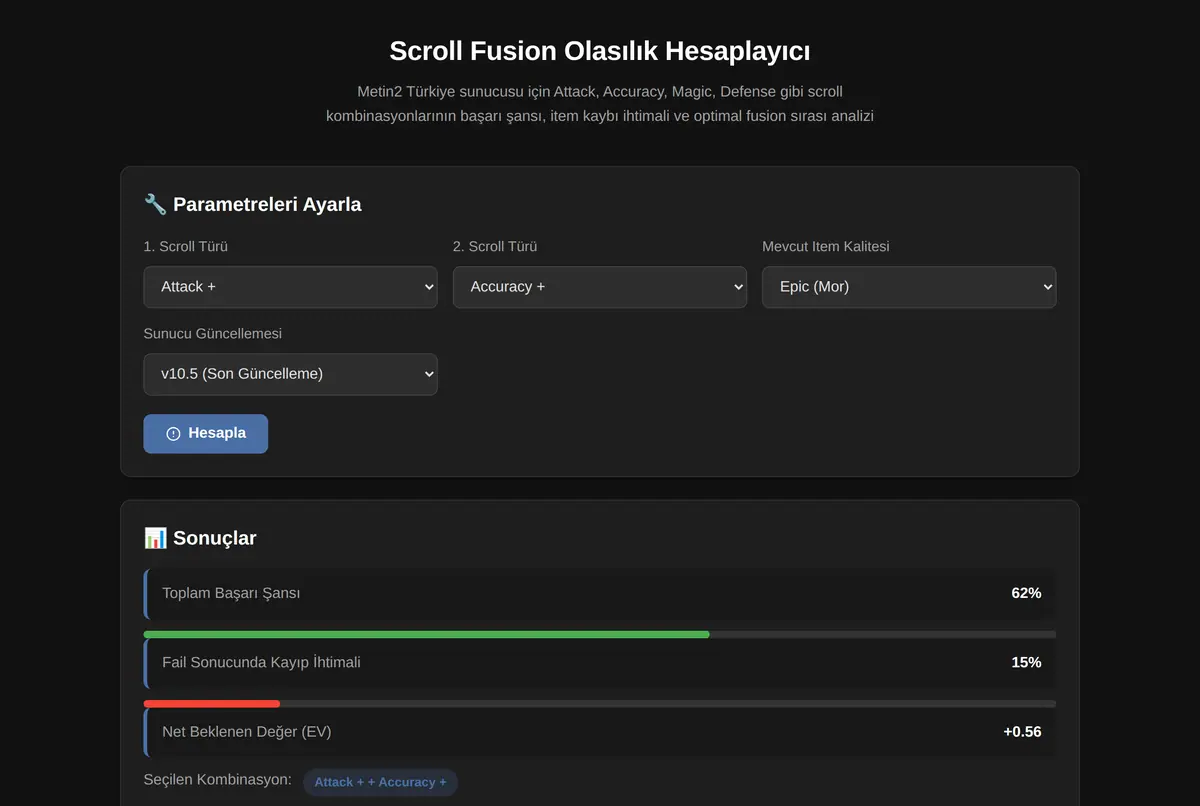Click the Sunucu Güncellemesi label
The width and height of the screenshot is (1200, 806).
click(x=212, y=334)
